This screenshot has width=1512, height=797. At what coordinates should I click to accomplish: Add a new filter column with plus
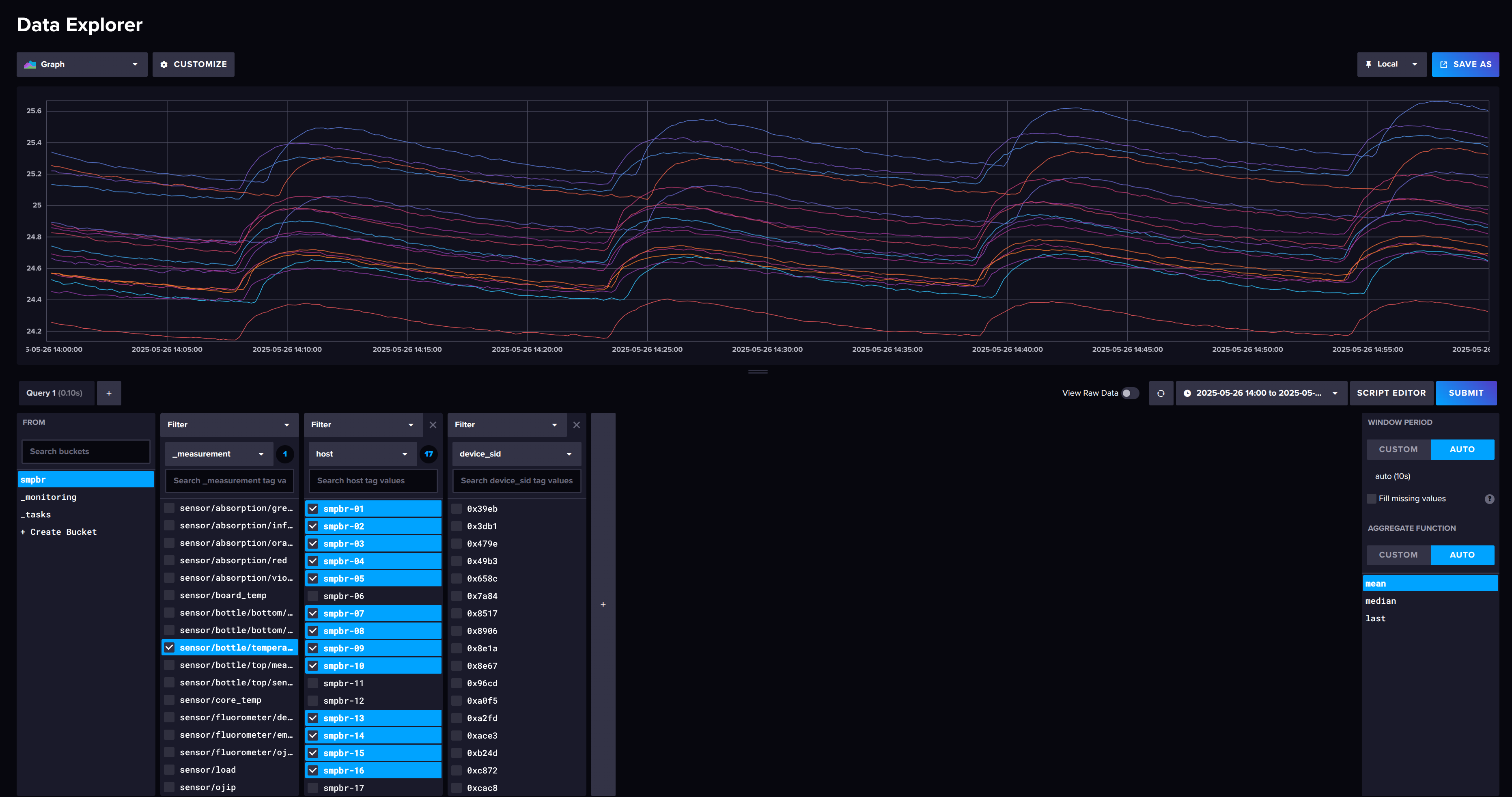(603, 604)
